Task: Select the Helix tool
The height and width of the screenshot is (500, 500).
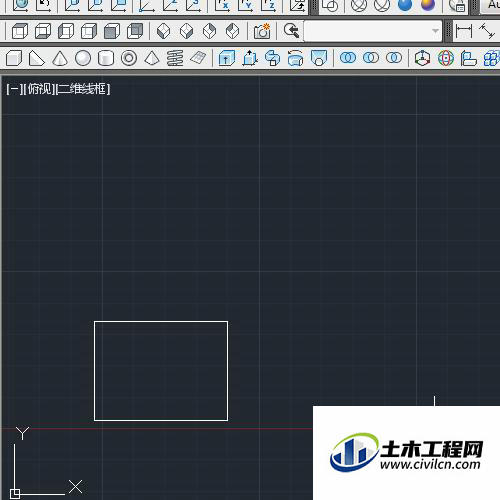Action: (175, 58)
